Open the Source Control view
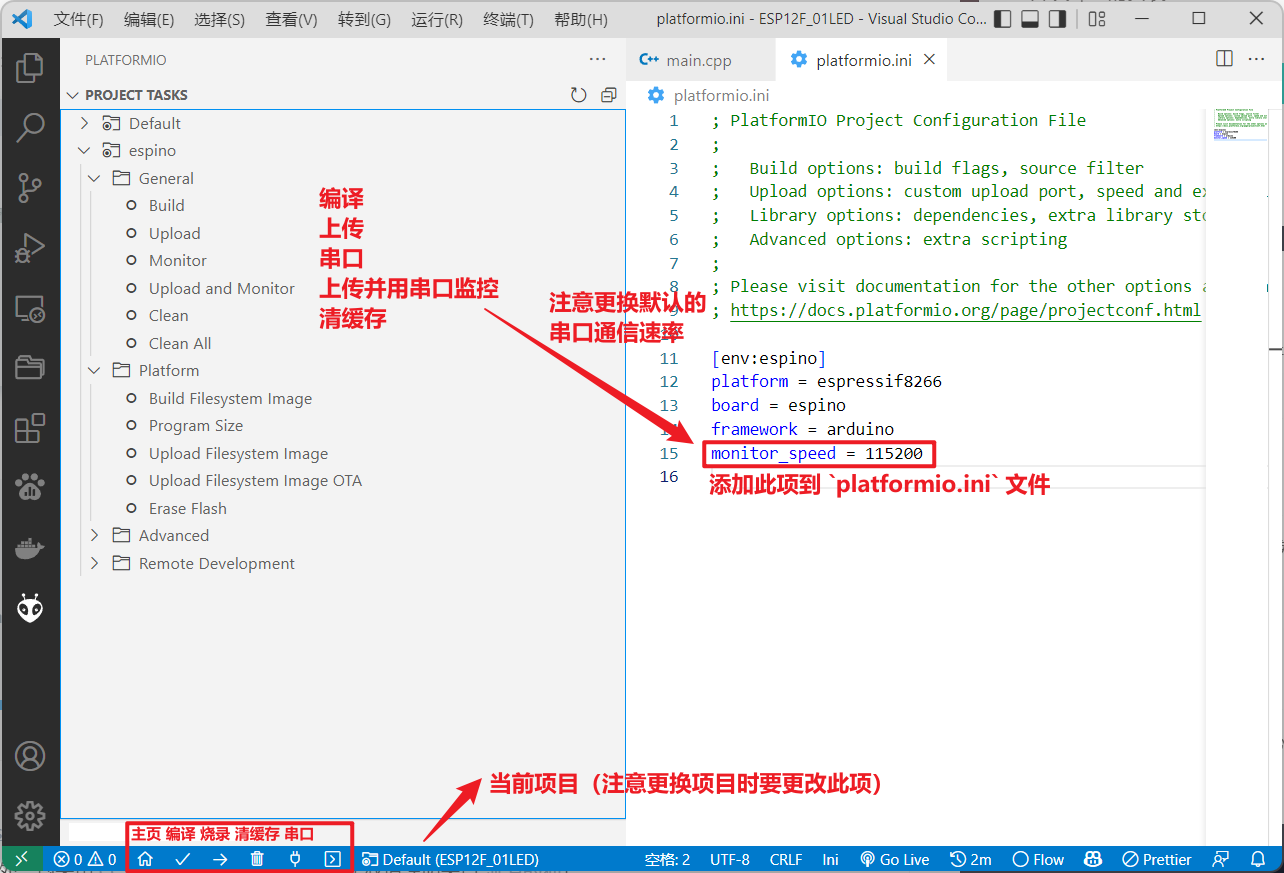The width and height of the screenshot is (1284, 873). [x=30, y=187]
